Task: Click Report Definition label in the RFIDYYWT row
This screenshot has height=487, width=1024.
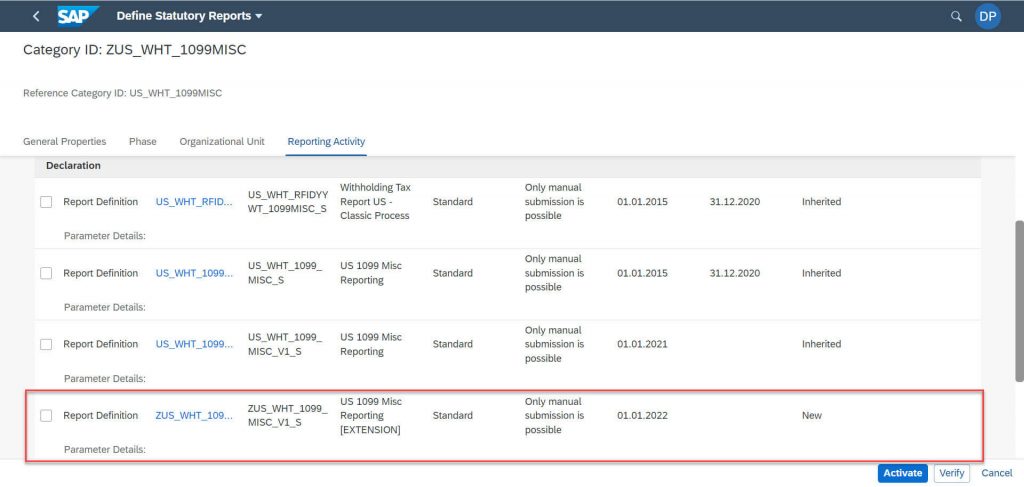Action: pyautogui.click(x=101, y=202)
